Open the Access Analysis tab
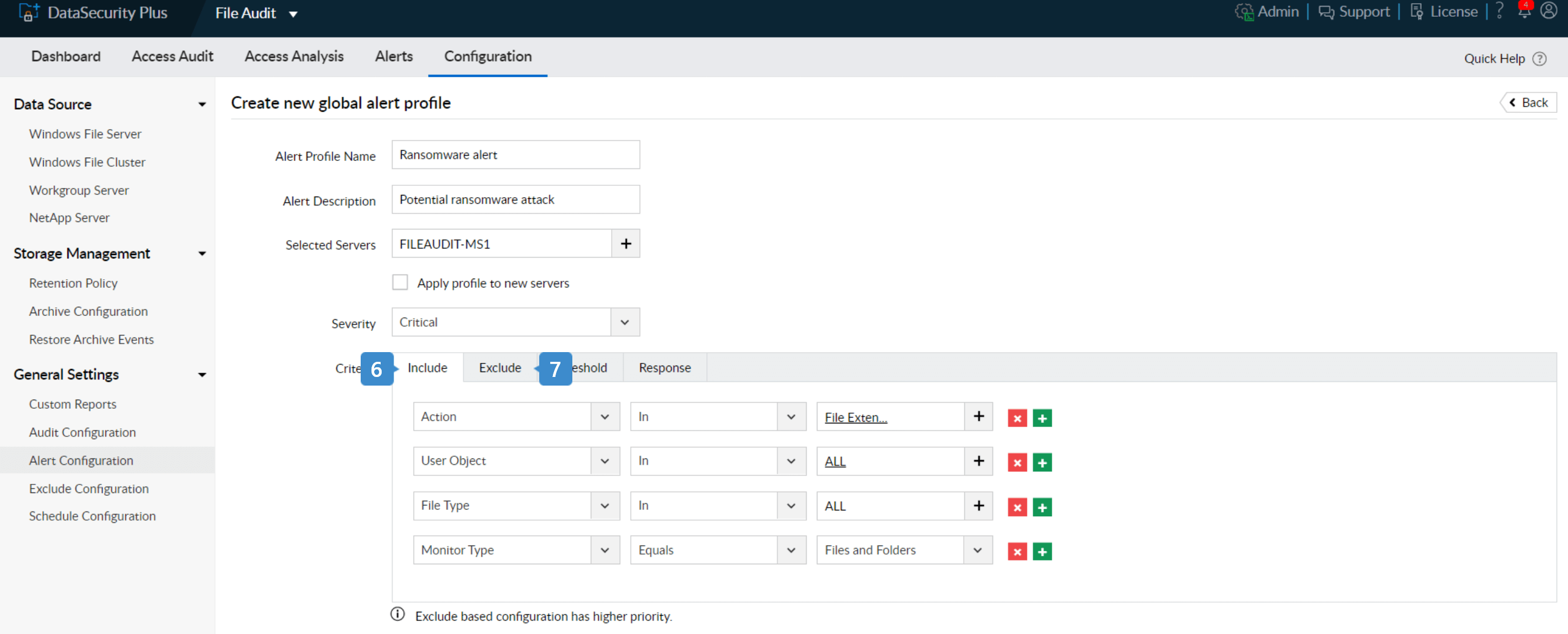This screenshot has height=634, width=1568. tap(294, 56)
